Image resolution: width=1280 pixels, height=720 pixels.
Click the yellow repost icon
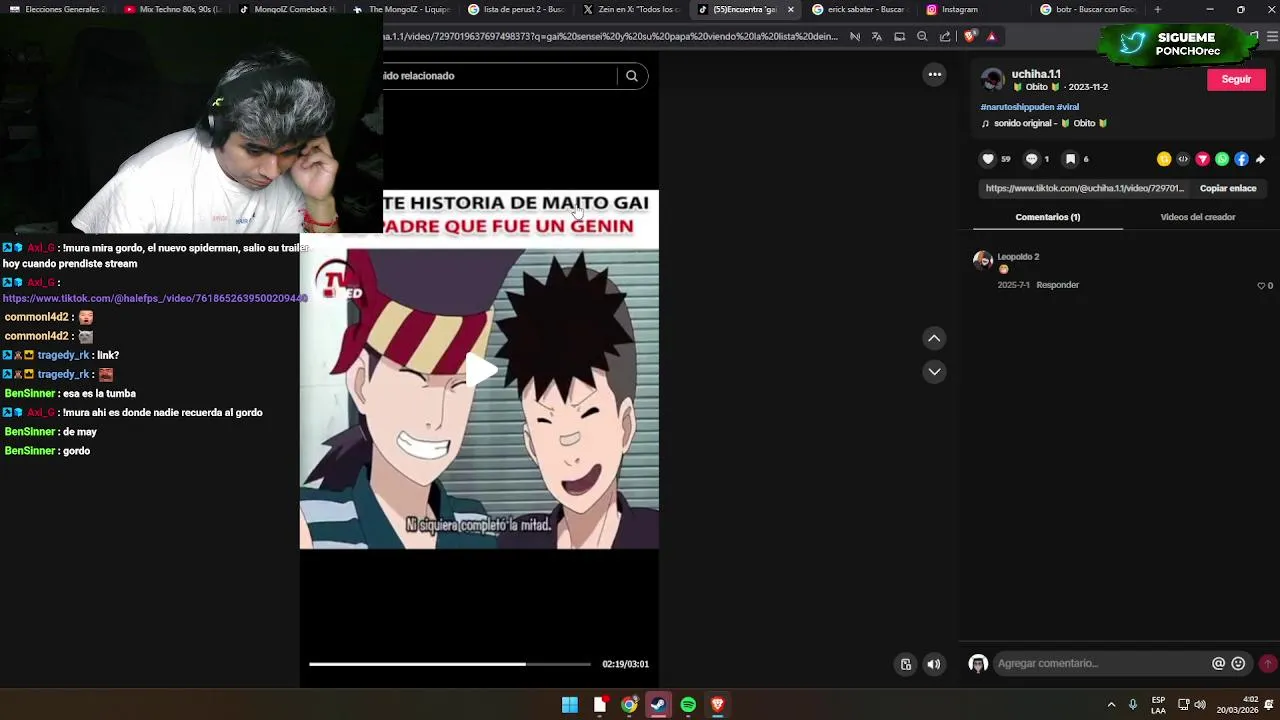[1164, 159]
